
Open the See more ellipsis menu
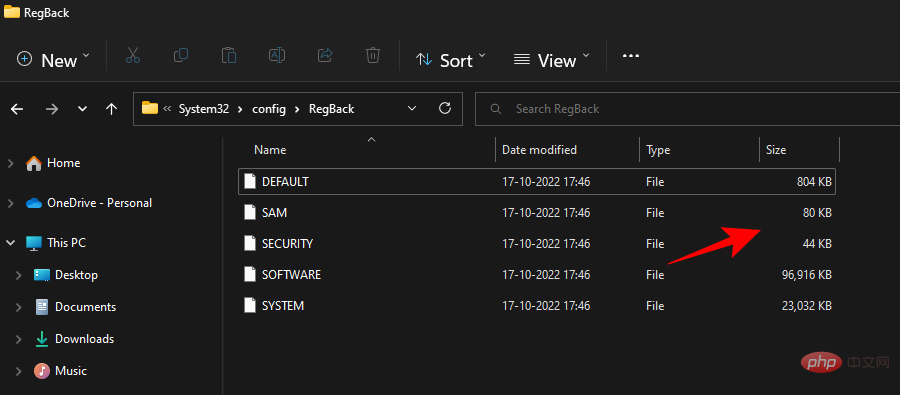631,56
